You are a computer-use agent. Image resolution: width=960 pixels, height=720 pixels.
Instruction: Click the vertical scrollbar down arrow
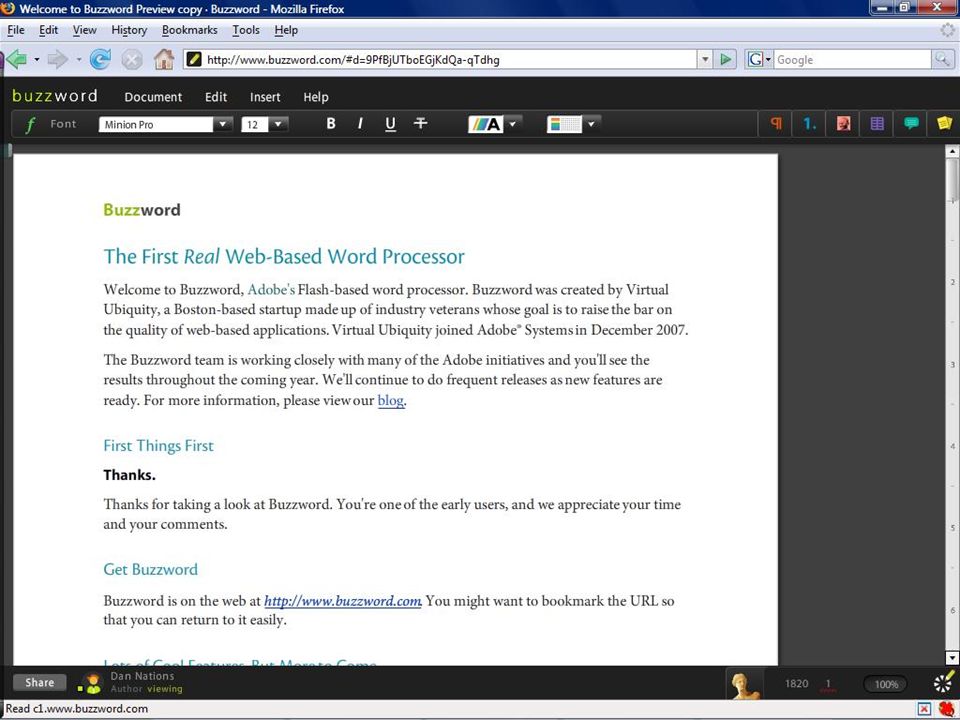pyautogui.click(x=952, y=658)
